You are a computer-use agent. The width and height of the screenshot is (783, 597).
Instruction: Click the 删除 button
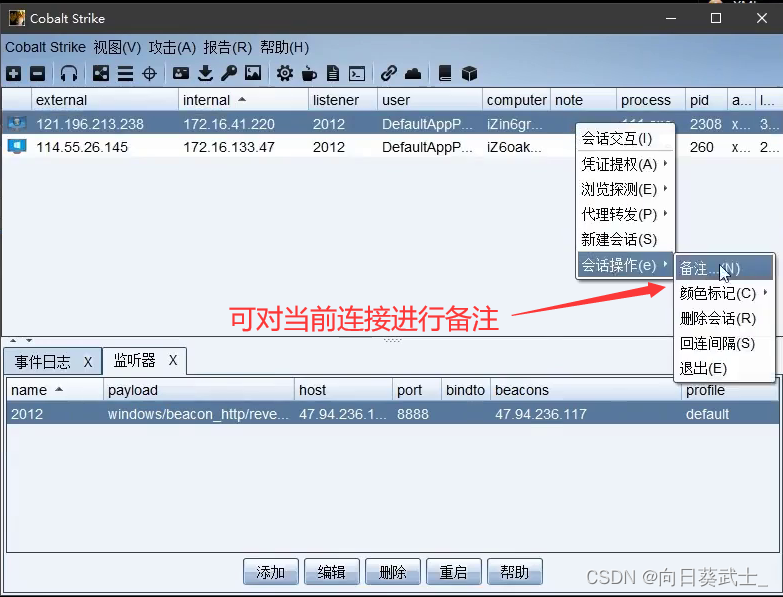392,572
